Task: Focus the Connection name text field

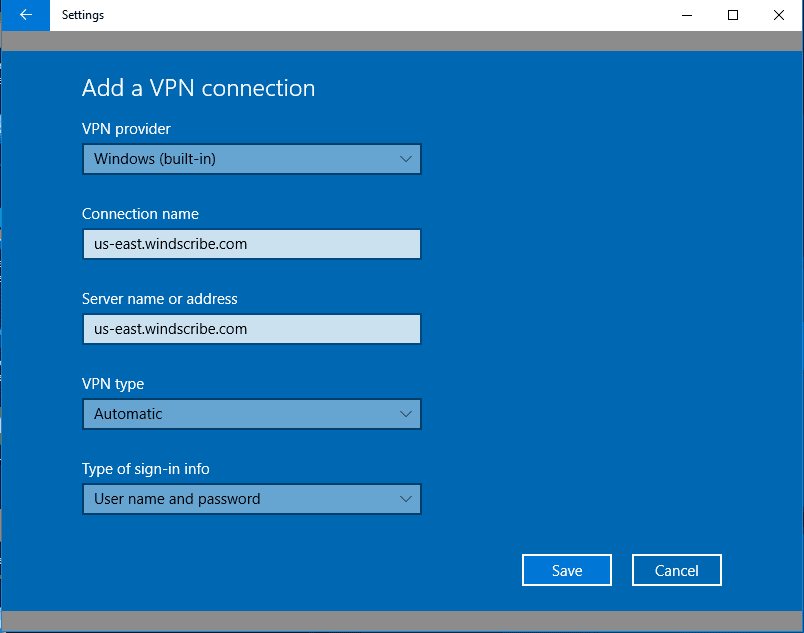Action: [x=251, y=244]
